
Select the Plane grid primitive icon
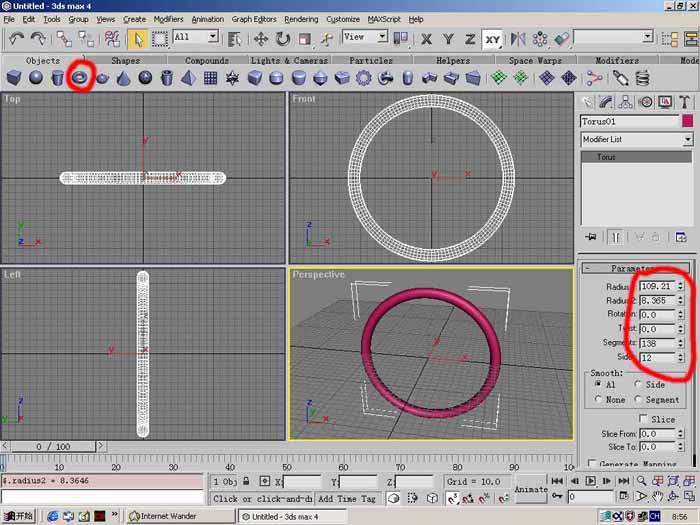click(210, 78)
